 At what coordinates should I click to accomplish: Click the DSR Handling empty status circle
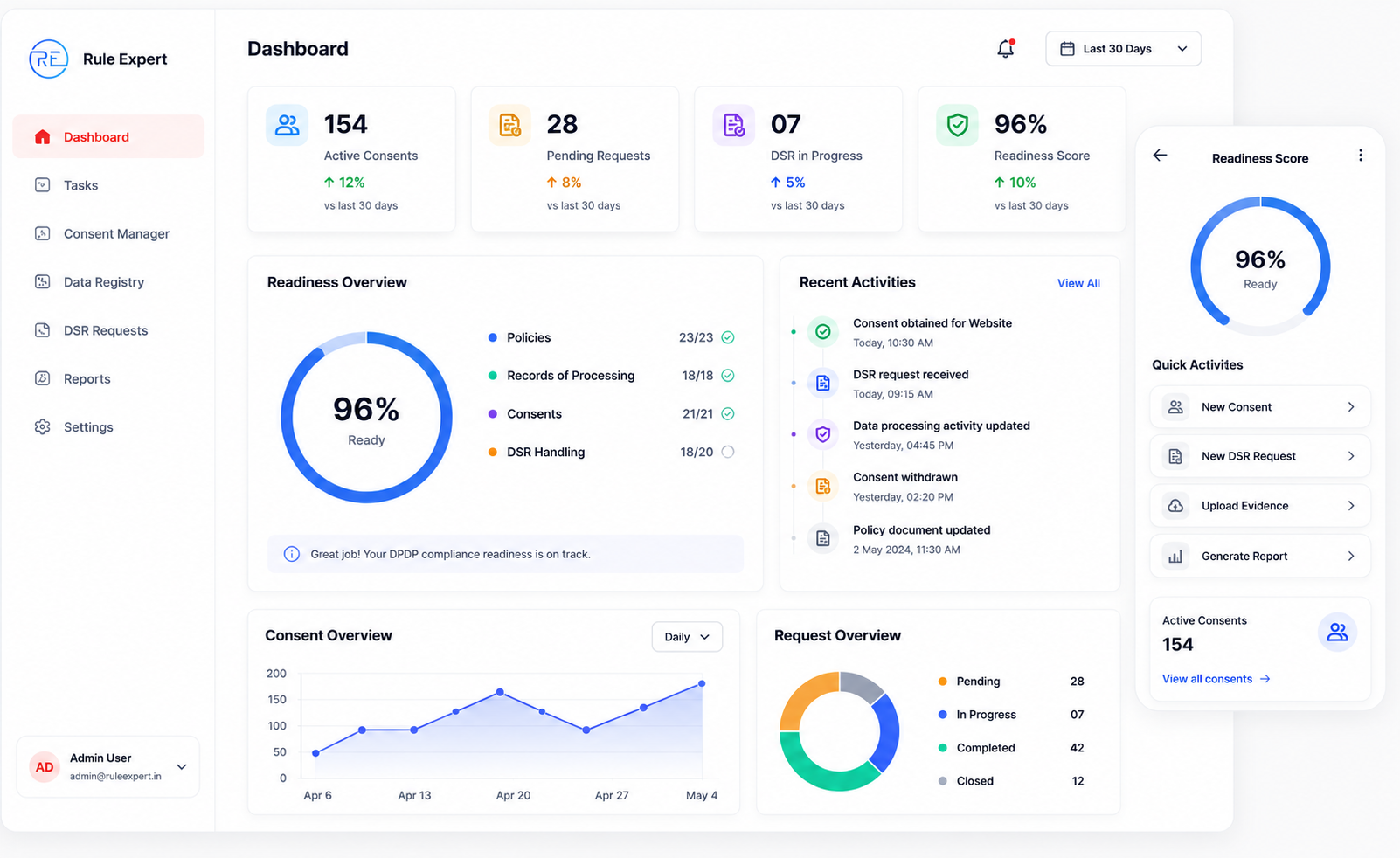[x=728, y=452]
